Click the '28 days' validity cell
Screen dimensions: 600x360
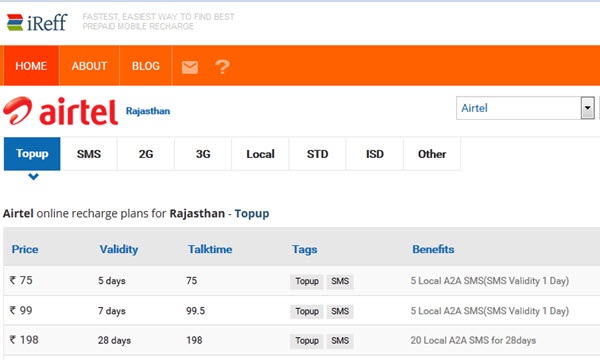[114, 340]
